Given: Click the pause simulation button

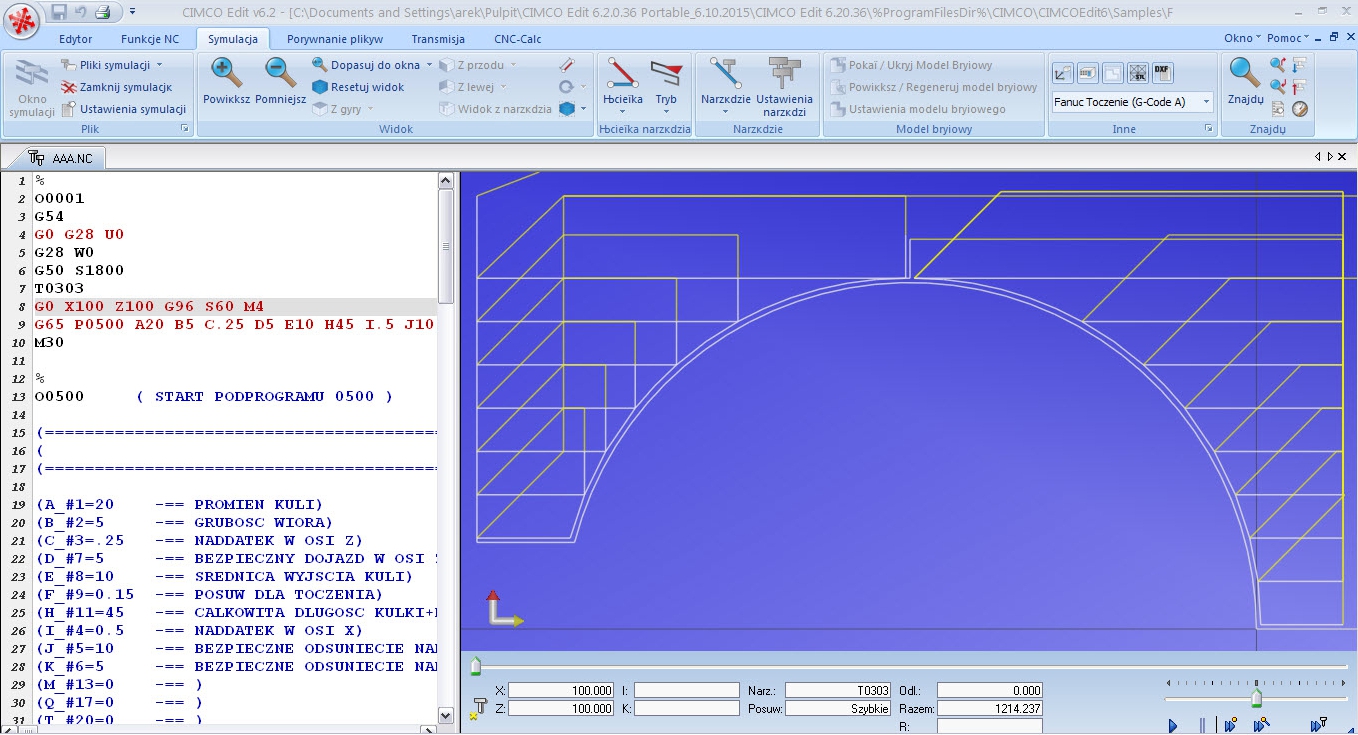Looking at the screenshot, I should point(1203,724).
